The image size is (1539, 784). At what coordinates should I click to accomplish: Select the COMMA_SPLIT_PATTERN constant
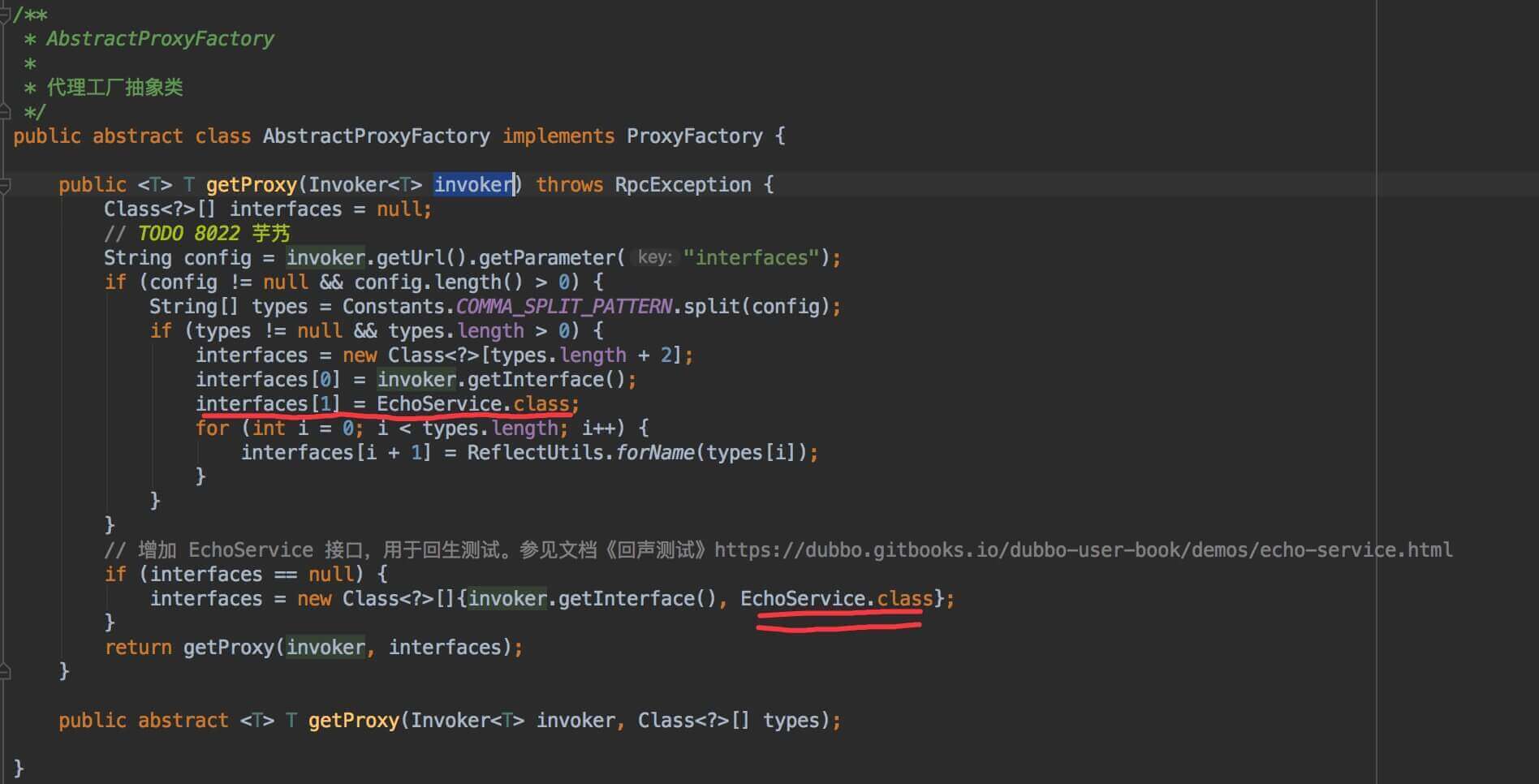(x=564, y=307)
